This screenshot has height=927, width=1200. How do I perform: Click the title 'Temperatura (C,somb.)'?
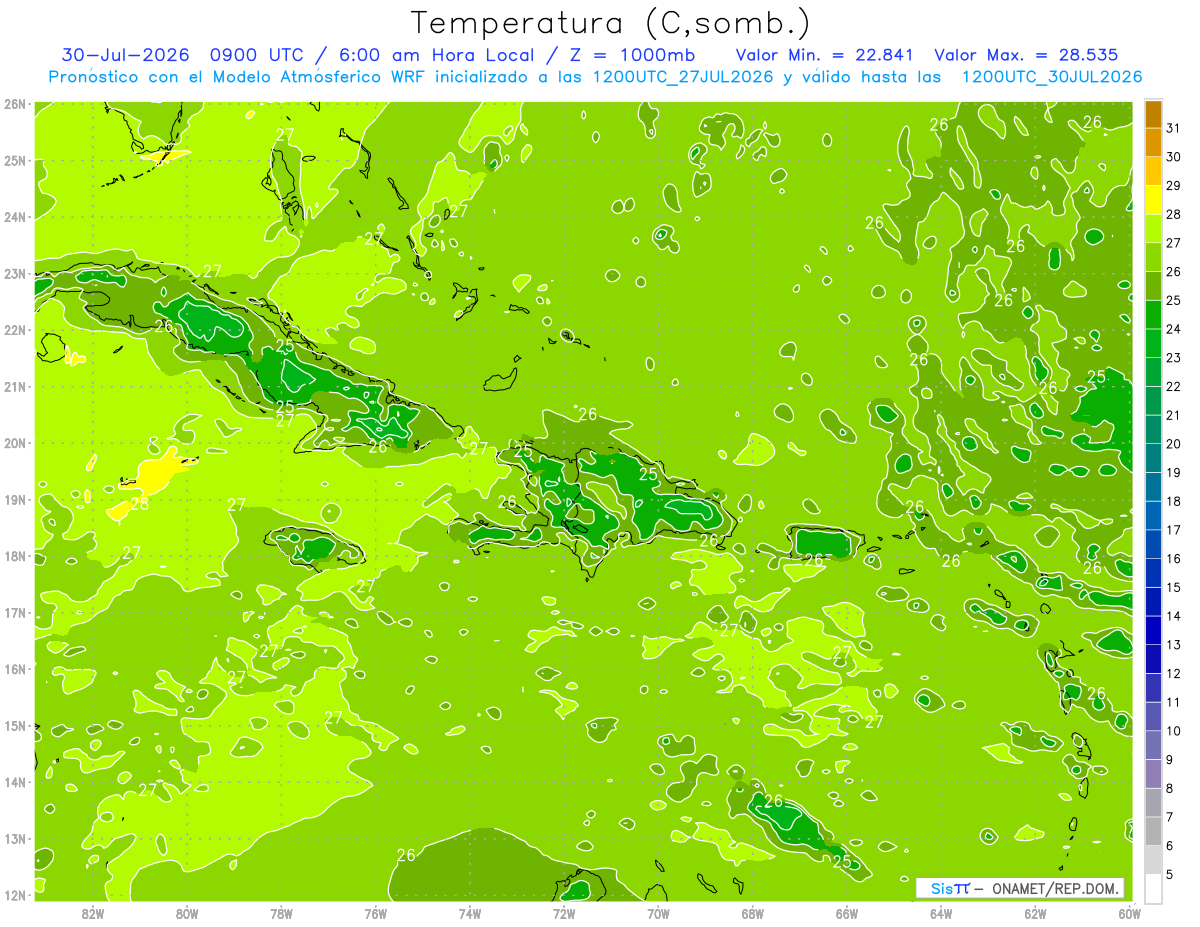click(611, 23)
